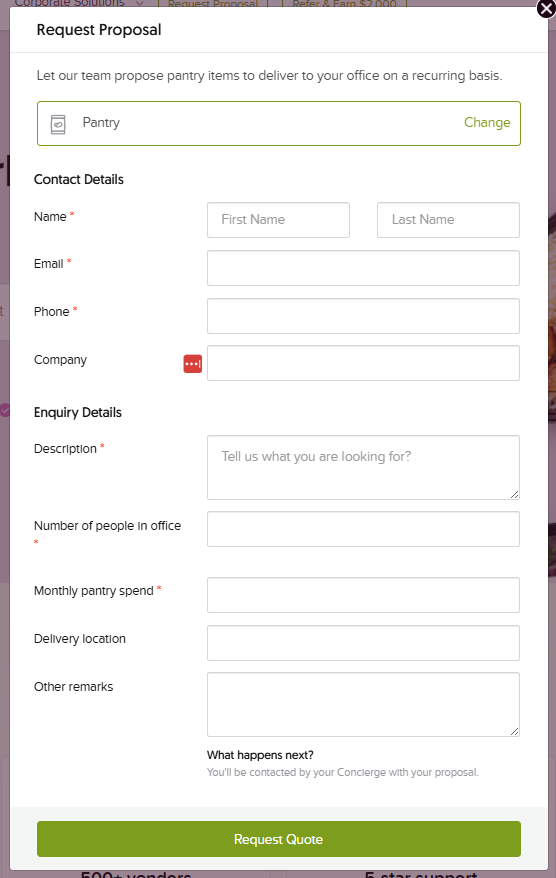556x878 pixels.
Task: Click the Delivery location field
Action: [363, 643]
